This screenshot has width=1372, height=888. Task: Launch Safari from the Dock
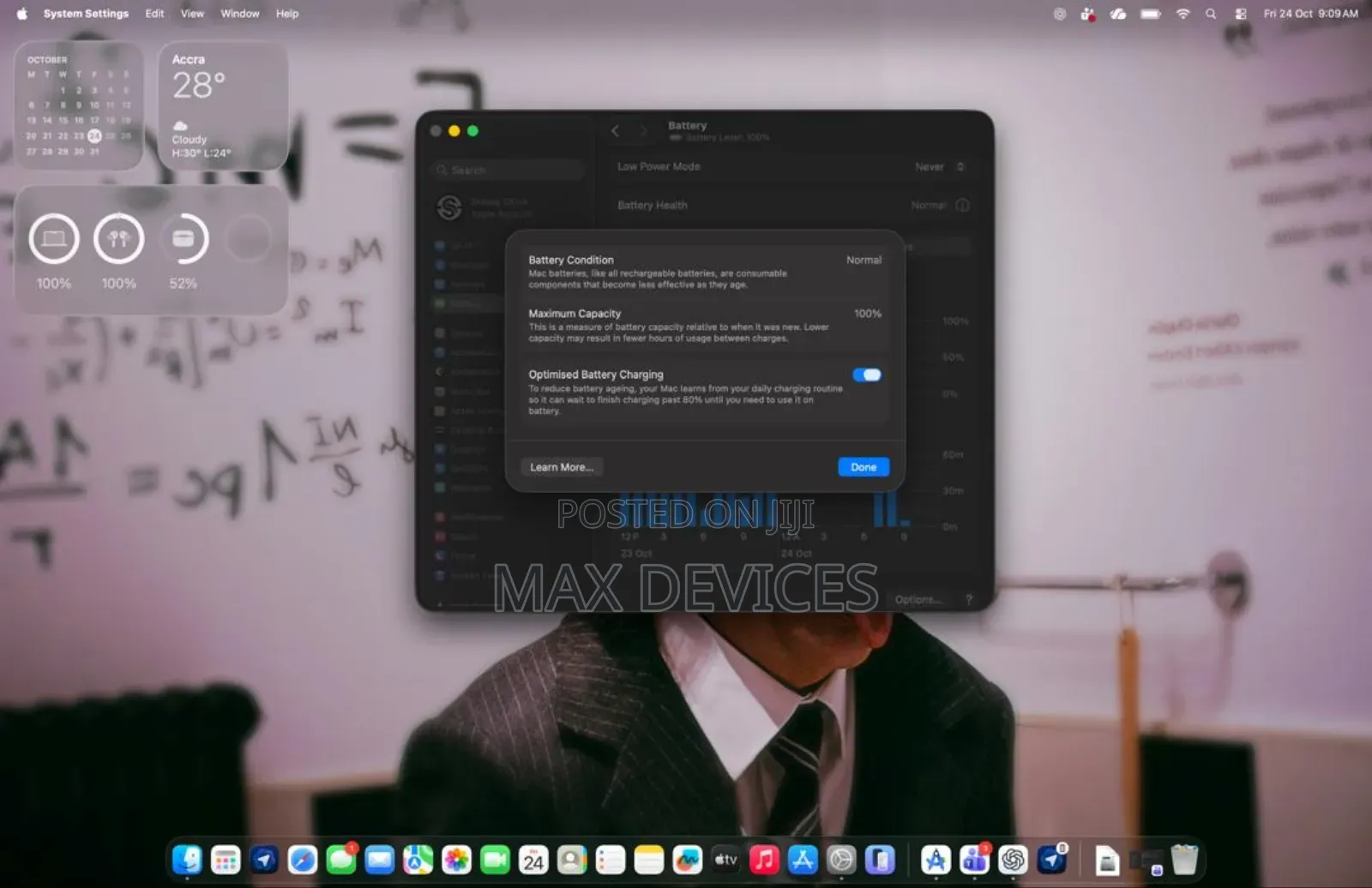pos(303,859)
